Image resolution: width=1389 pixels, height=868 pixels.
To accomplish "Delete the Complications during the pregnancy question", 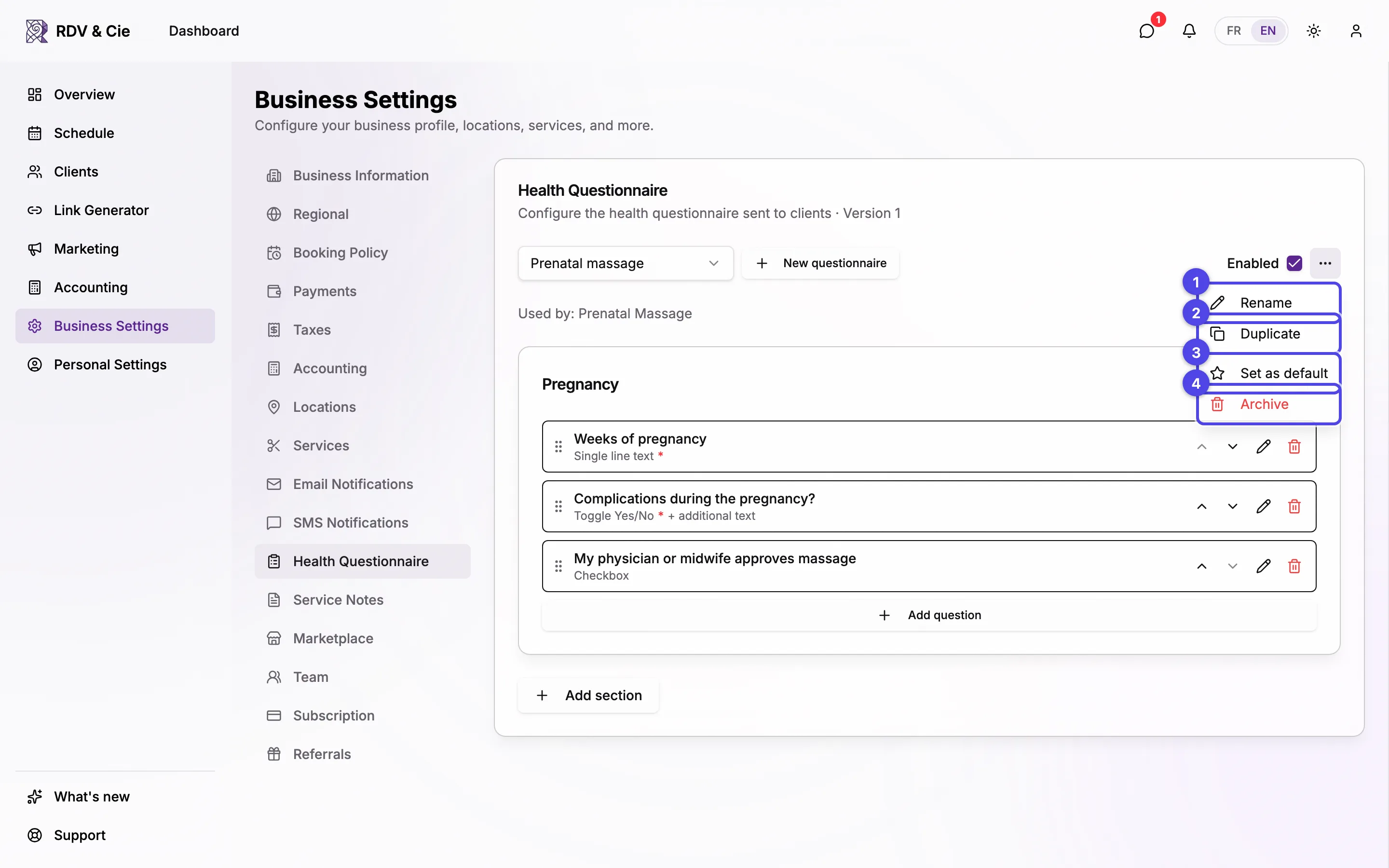I will (1294, 506).
